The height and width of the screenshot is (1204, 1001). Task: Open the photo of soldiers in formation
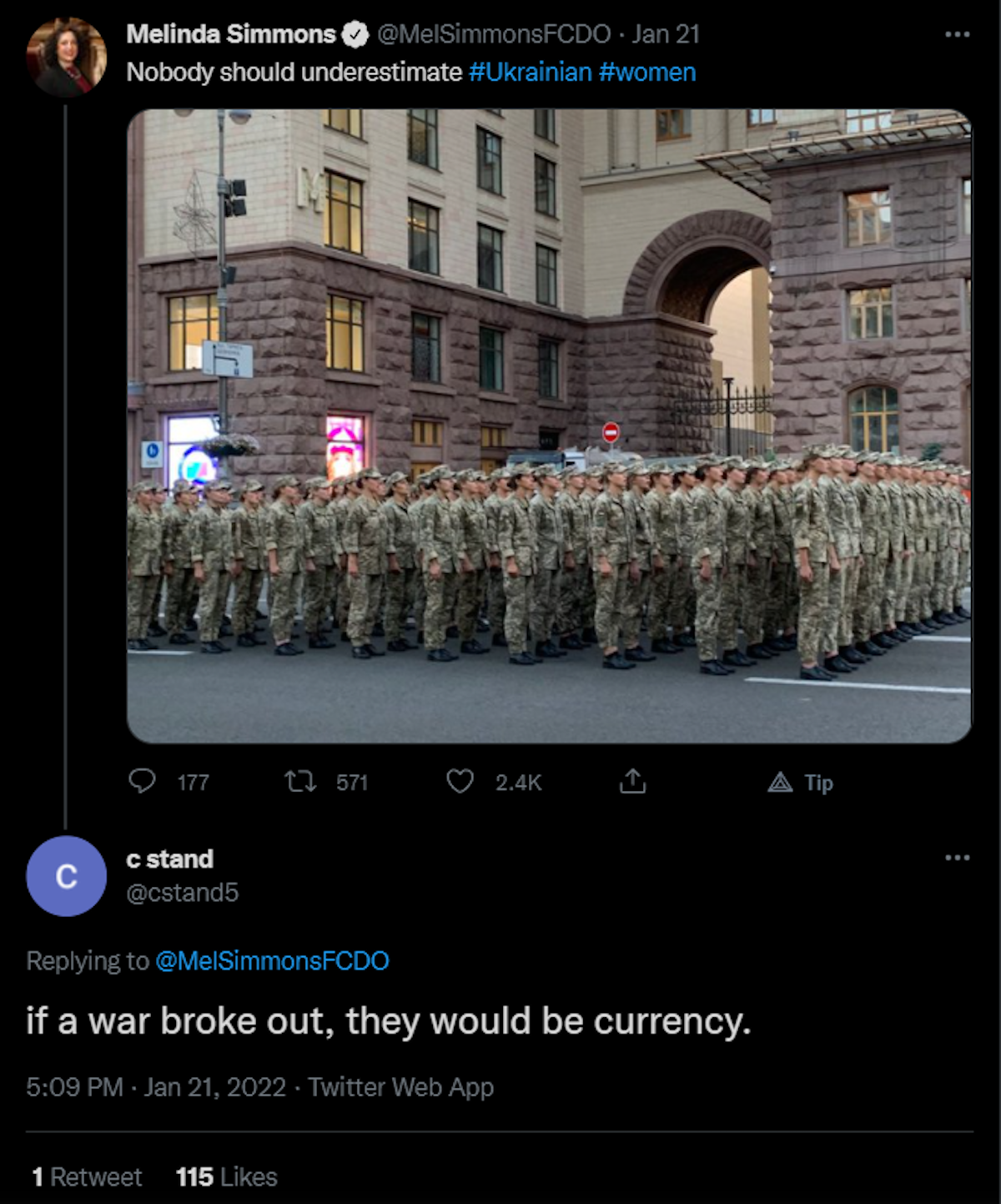coord(549,426)
